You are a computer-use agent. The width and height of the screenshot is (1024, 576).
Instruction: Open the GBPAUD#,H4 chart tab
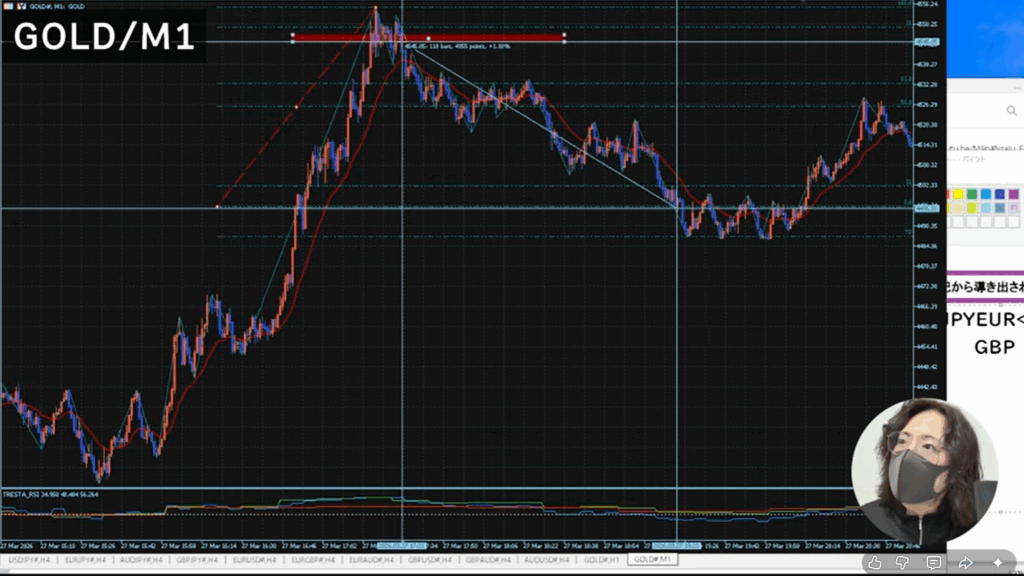(x=488, y=561)
